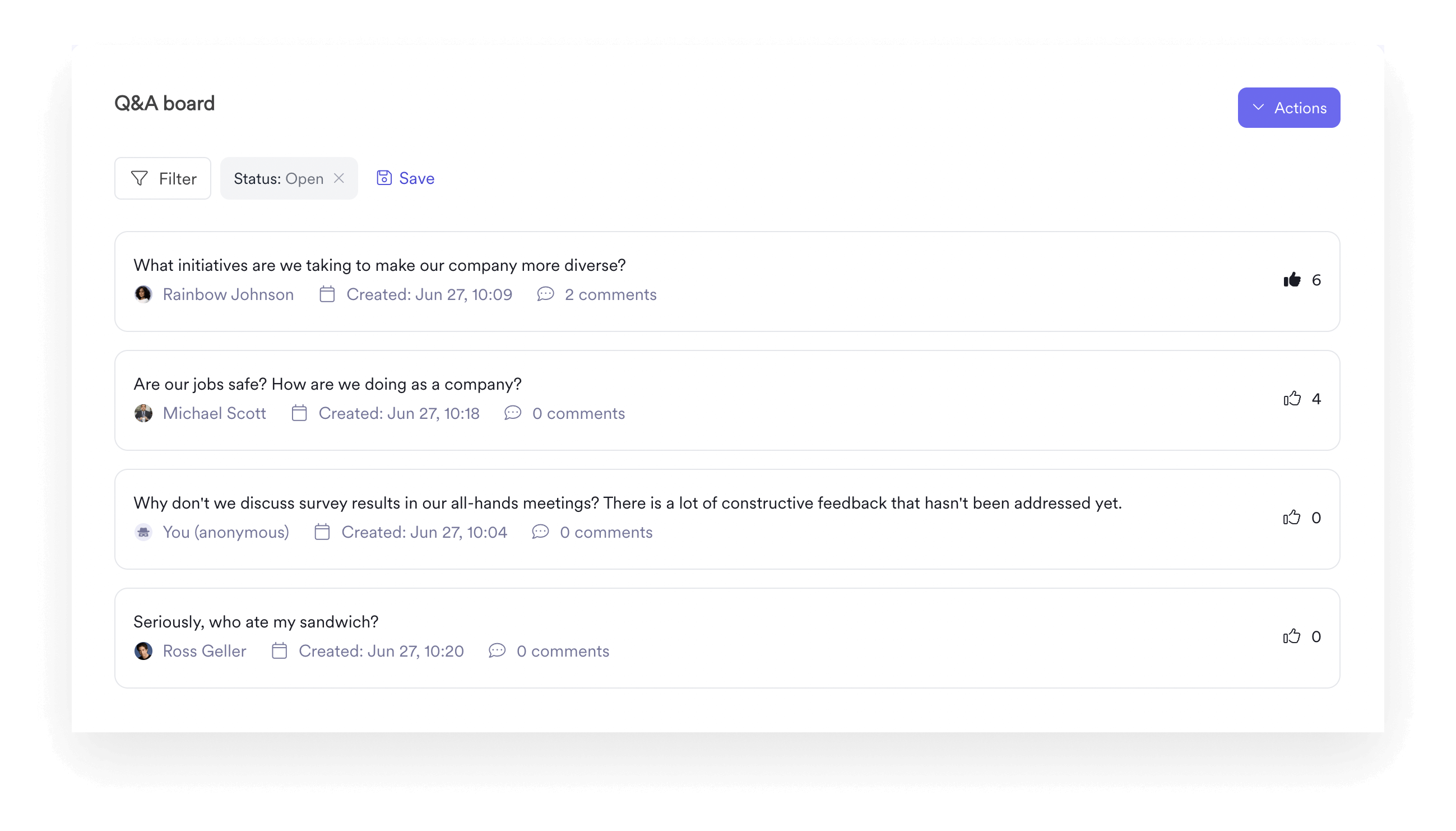1456x831 pixels.
Task: Click Michael Scott's avatar photo
Action: coord(143,413)
